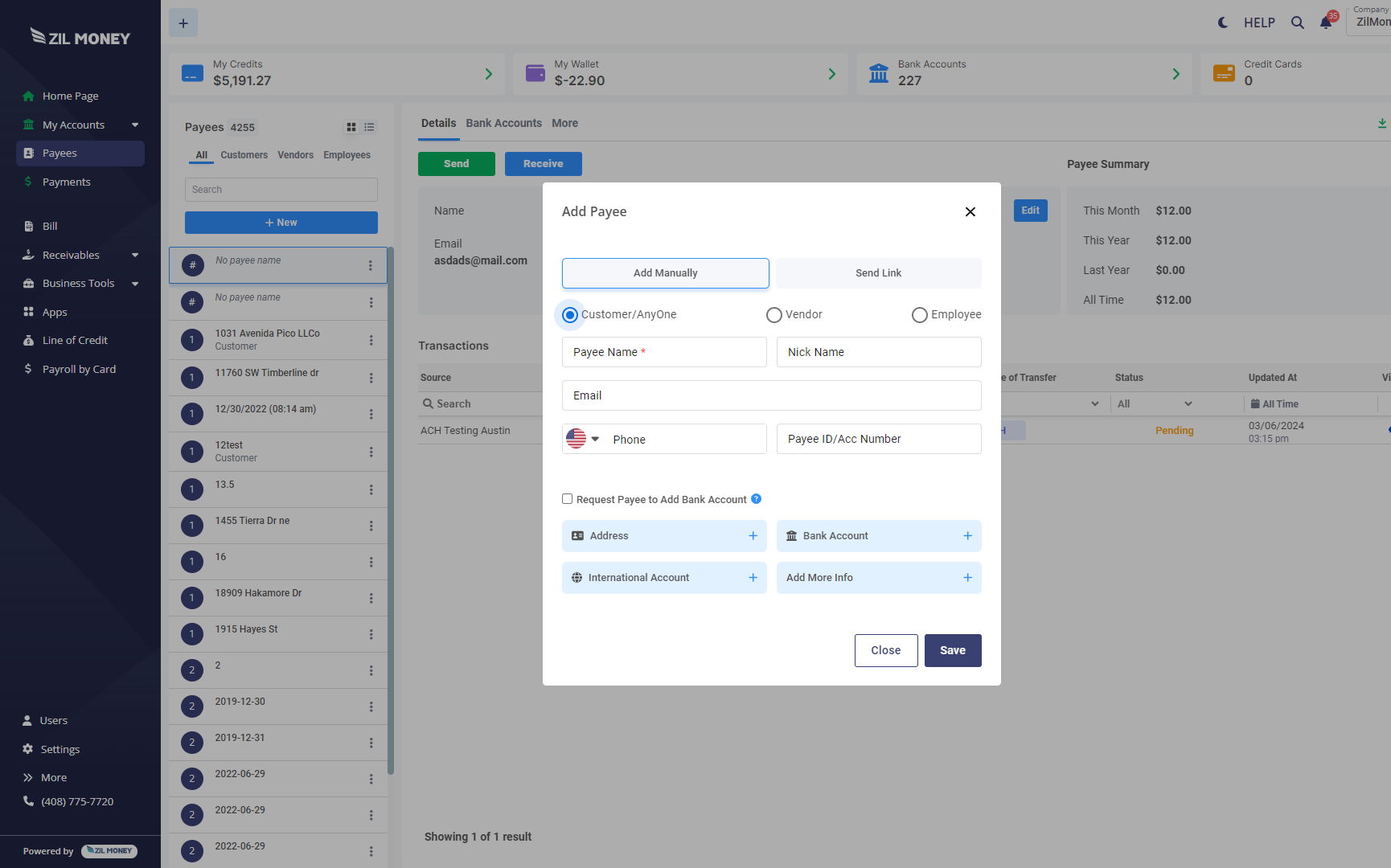
Task: Click the Close button in dialog
Action: point(886,650)
